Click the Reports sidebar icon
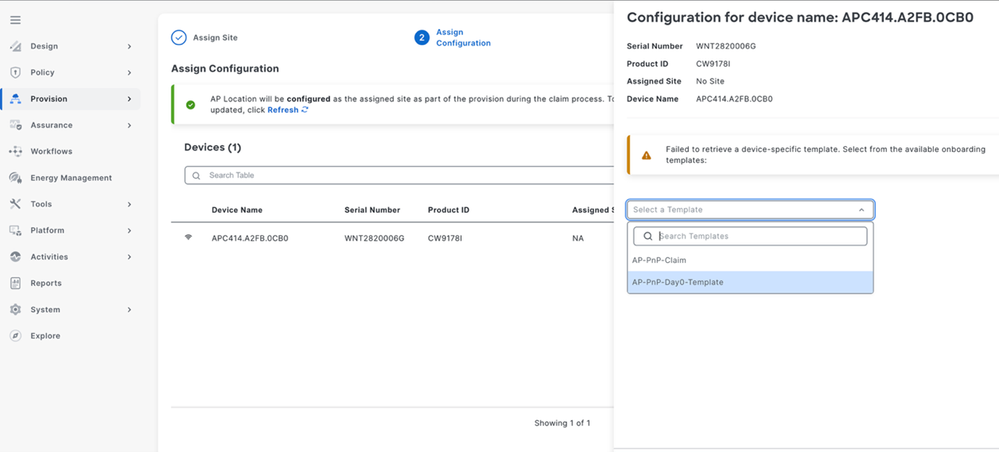 pyautogui.click(x=16, y=283)
